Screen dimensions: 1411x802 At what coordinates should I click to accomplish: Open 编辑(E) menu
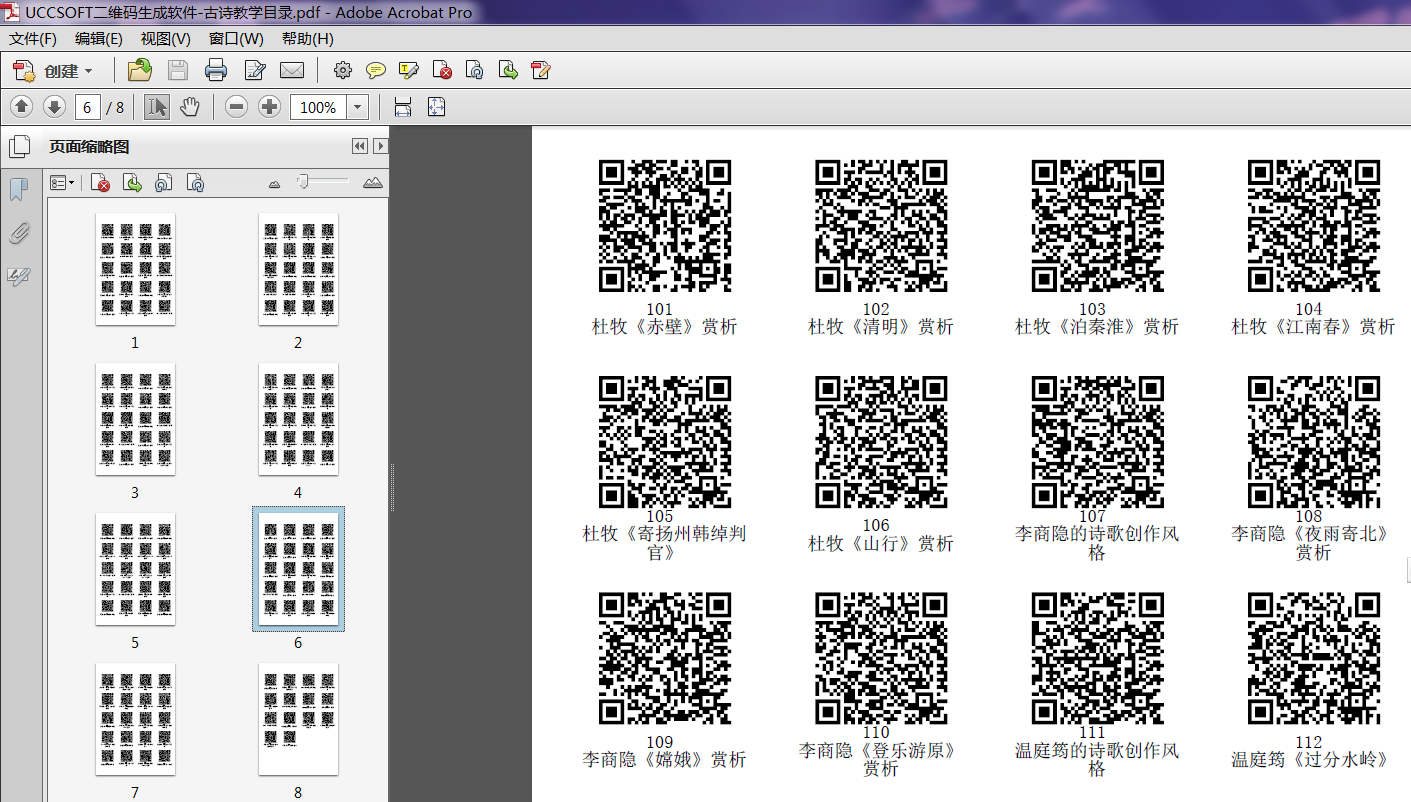point(99,39)
